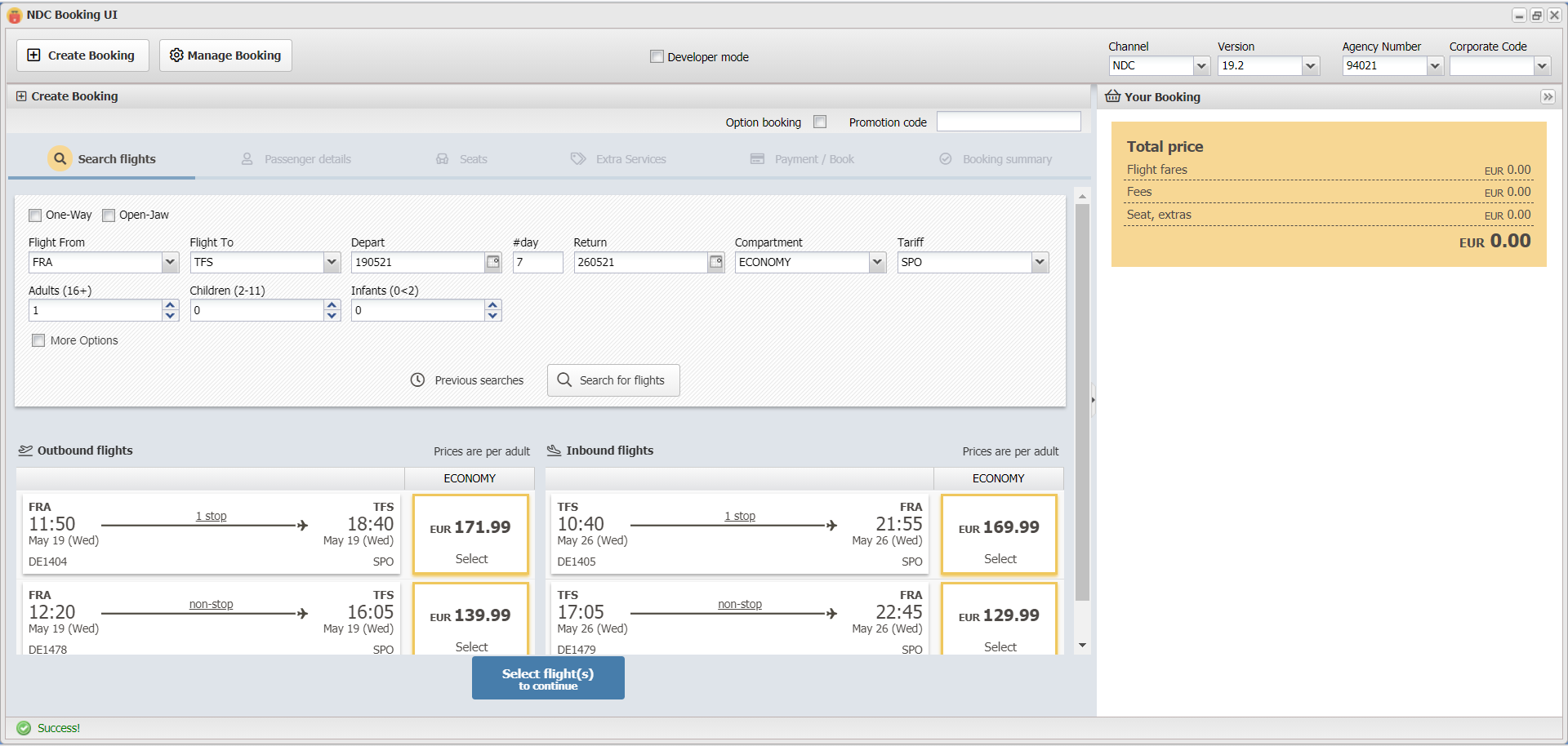This screenshot has height=746, width=1568.
Task: Enable Developer mode
Action: click(x=657, y=56)
